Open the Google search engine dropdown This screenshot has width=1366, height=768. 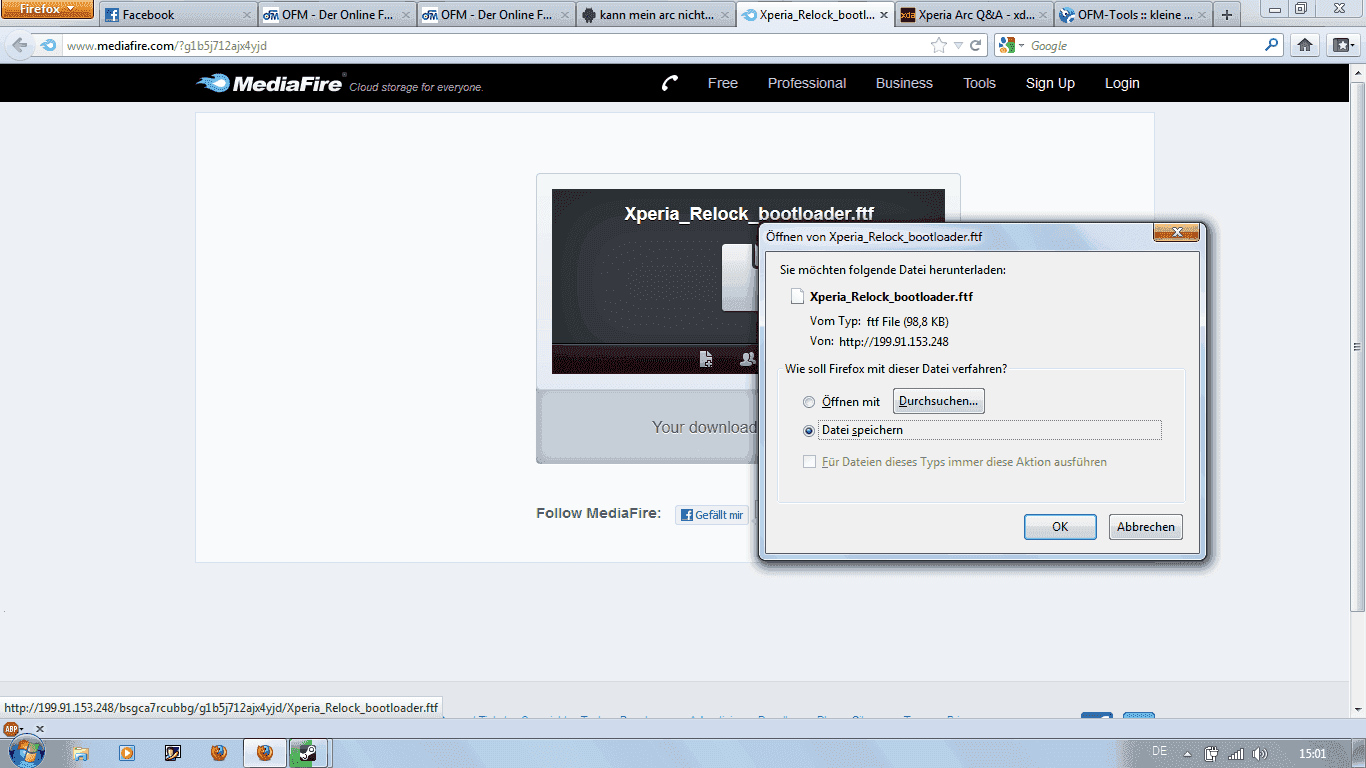coord(1011,46)
